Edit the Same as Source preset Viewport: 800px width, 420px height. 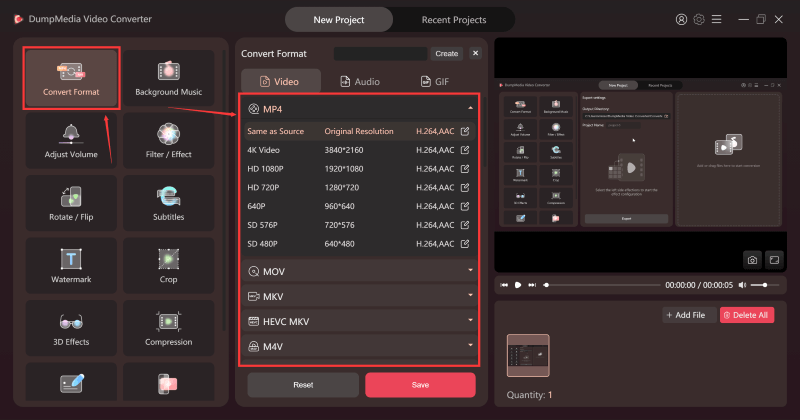465,131
